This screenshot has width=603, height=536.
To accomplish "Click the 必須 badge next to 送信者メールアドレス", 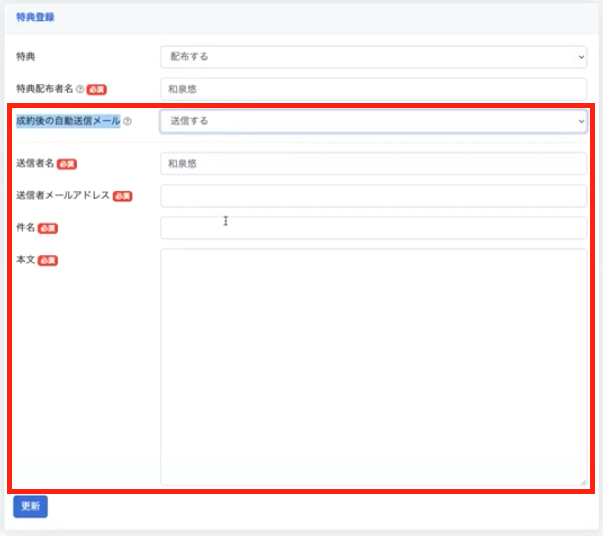I will point(122,196).
